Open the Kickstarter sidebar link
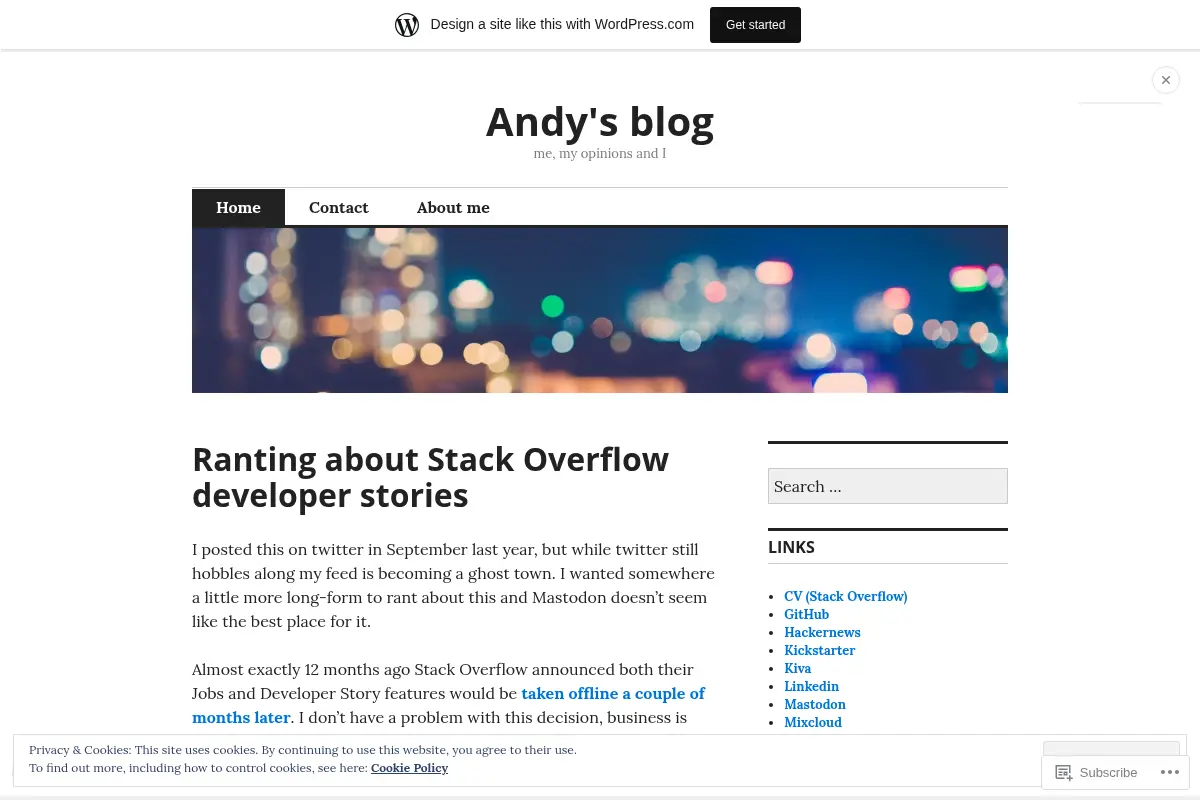 pyautogui.click(x=820, y=650)
